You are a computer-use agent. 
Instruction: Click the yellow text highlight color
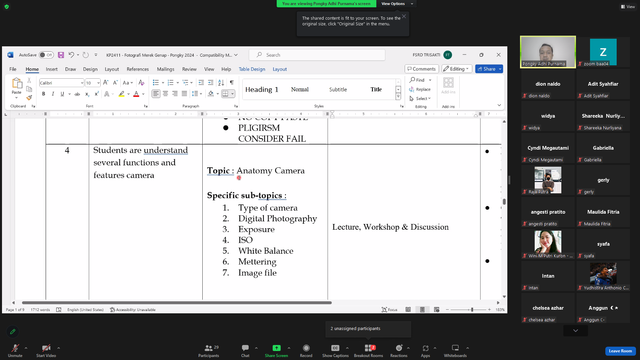click(121, 94)
